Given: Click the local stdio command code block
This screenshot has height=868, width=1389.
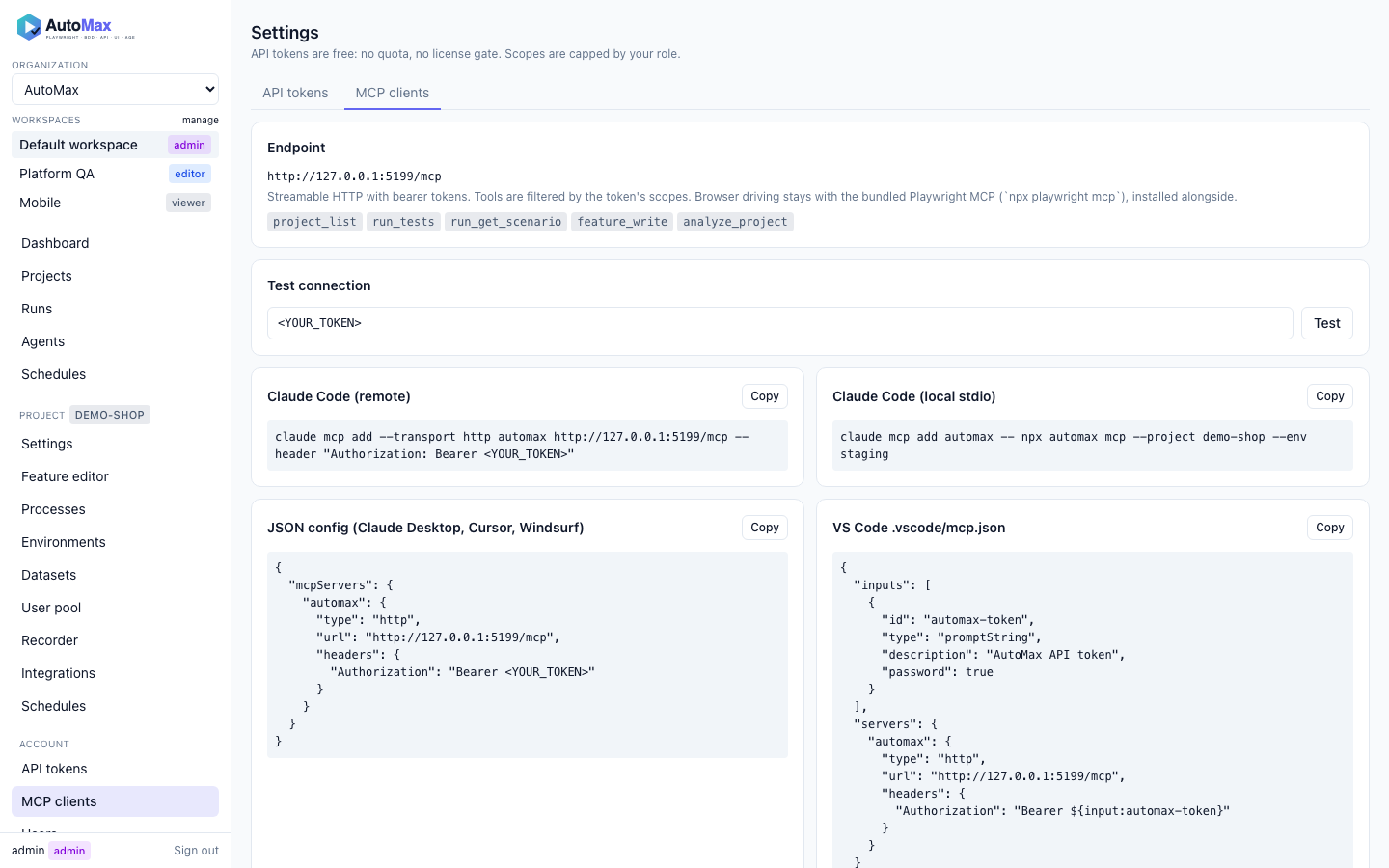Looking at the screenshot, I should coord(1093,446).
